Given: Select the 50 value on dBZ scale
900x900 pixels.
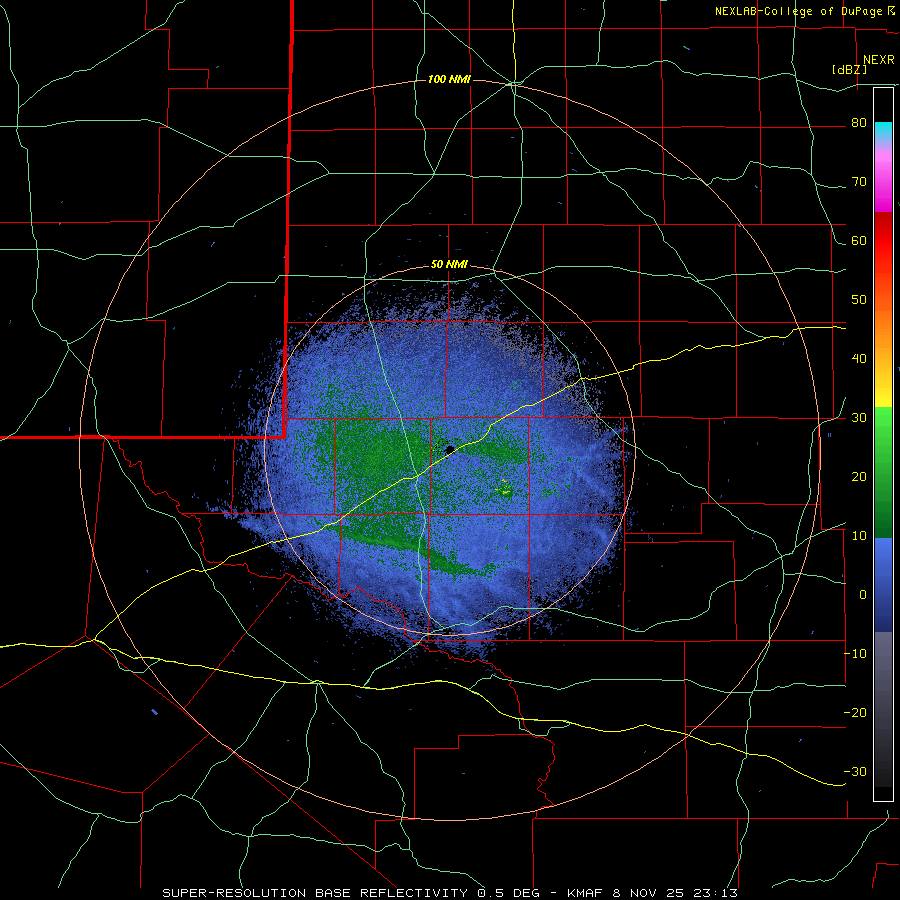Looking at the screenshot, I should [x=859, y=300].
